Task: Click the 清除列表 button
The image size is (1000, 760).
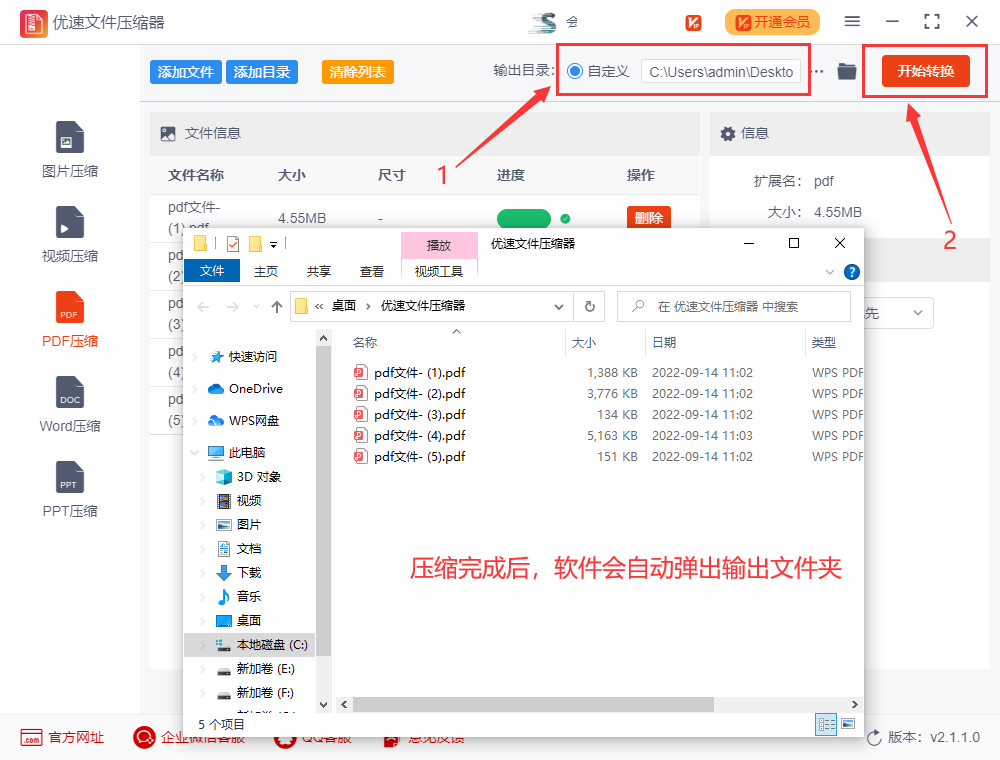Action: 357,72
